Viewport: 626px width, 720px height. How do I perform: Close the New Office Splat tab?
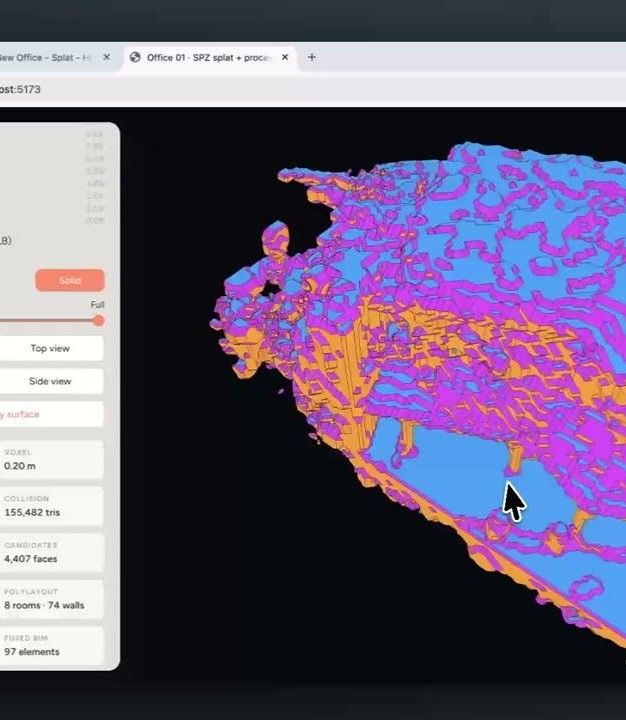tap(107, 57)
